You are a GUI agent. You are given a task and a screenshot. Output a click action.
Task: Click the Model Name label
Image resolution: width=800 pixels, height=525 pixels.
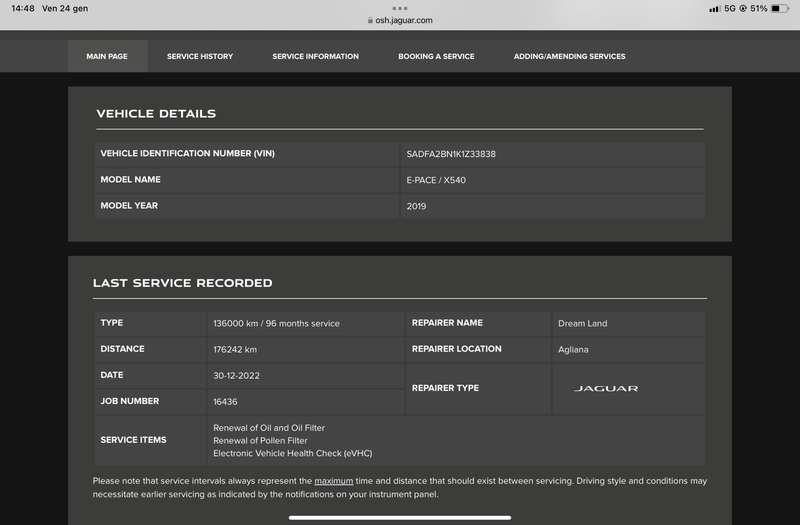(x=131, y=179)
